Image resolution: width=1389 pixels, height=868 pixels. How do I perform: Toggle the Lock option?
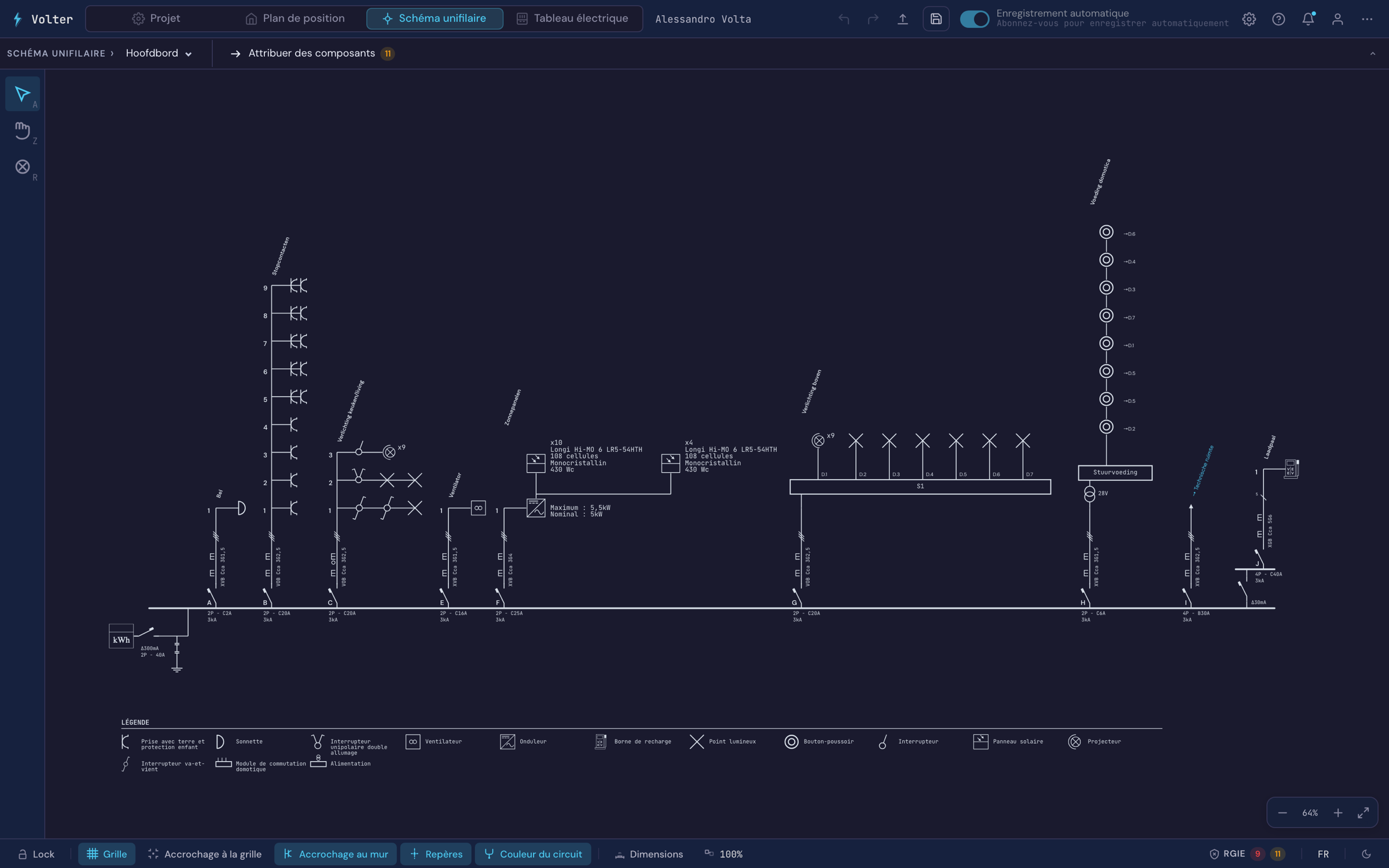pos(36,854)
